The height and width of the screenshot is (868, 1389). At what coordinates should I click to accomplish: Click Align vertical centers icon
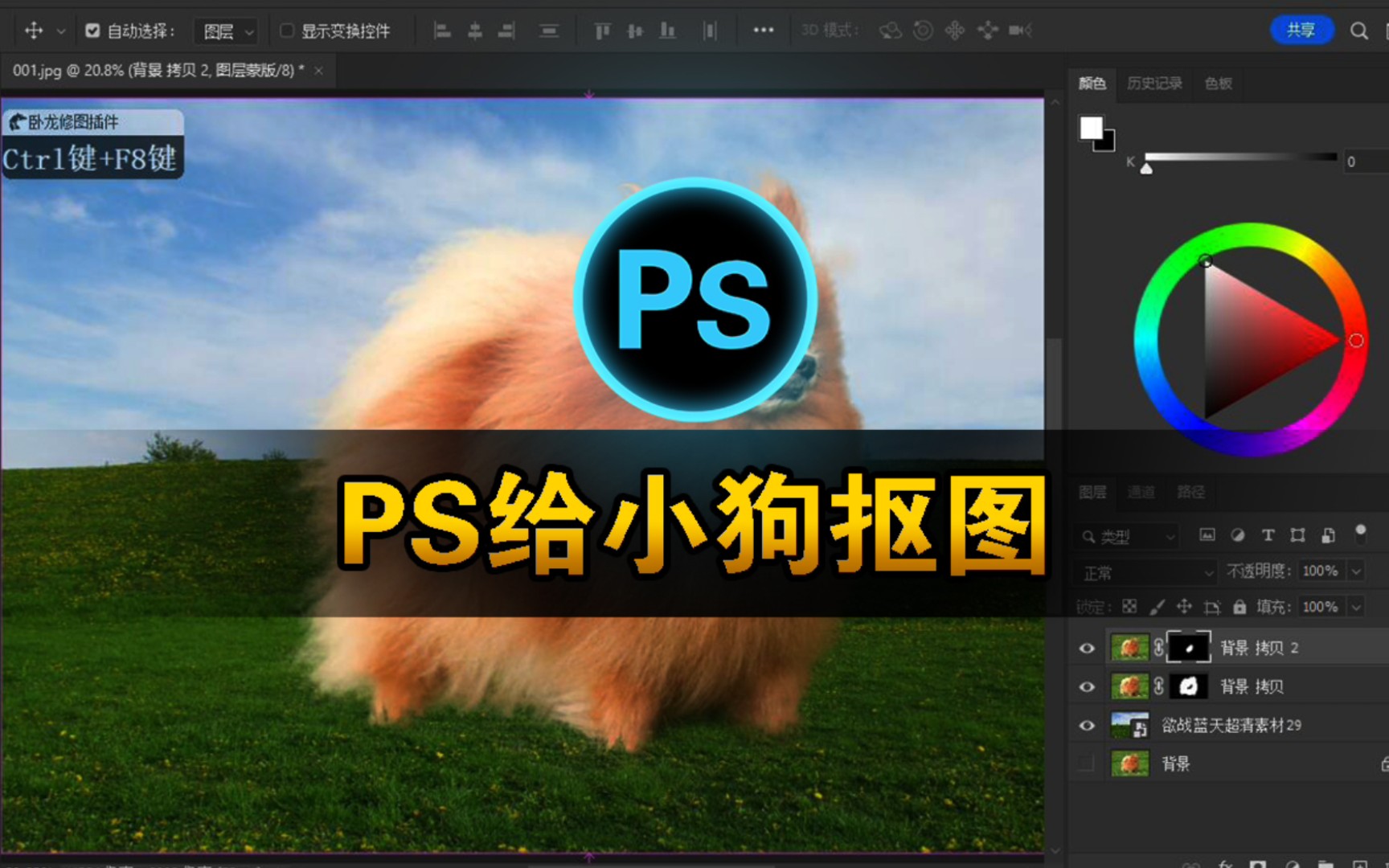tap(635, 31)
